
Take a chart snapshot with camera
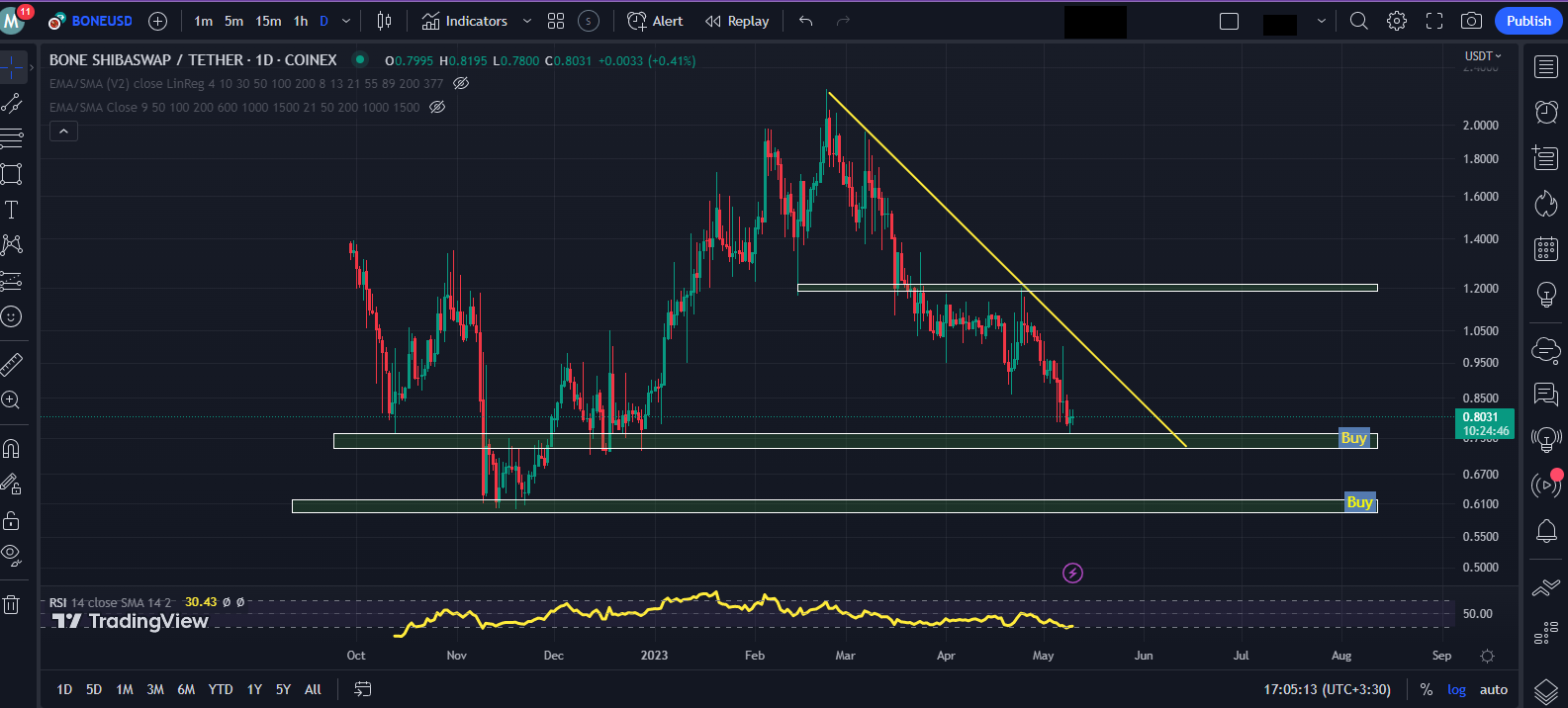tap(1472, 21)
